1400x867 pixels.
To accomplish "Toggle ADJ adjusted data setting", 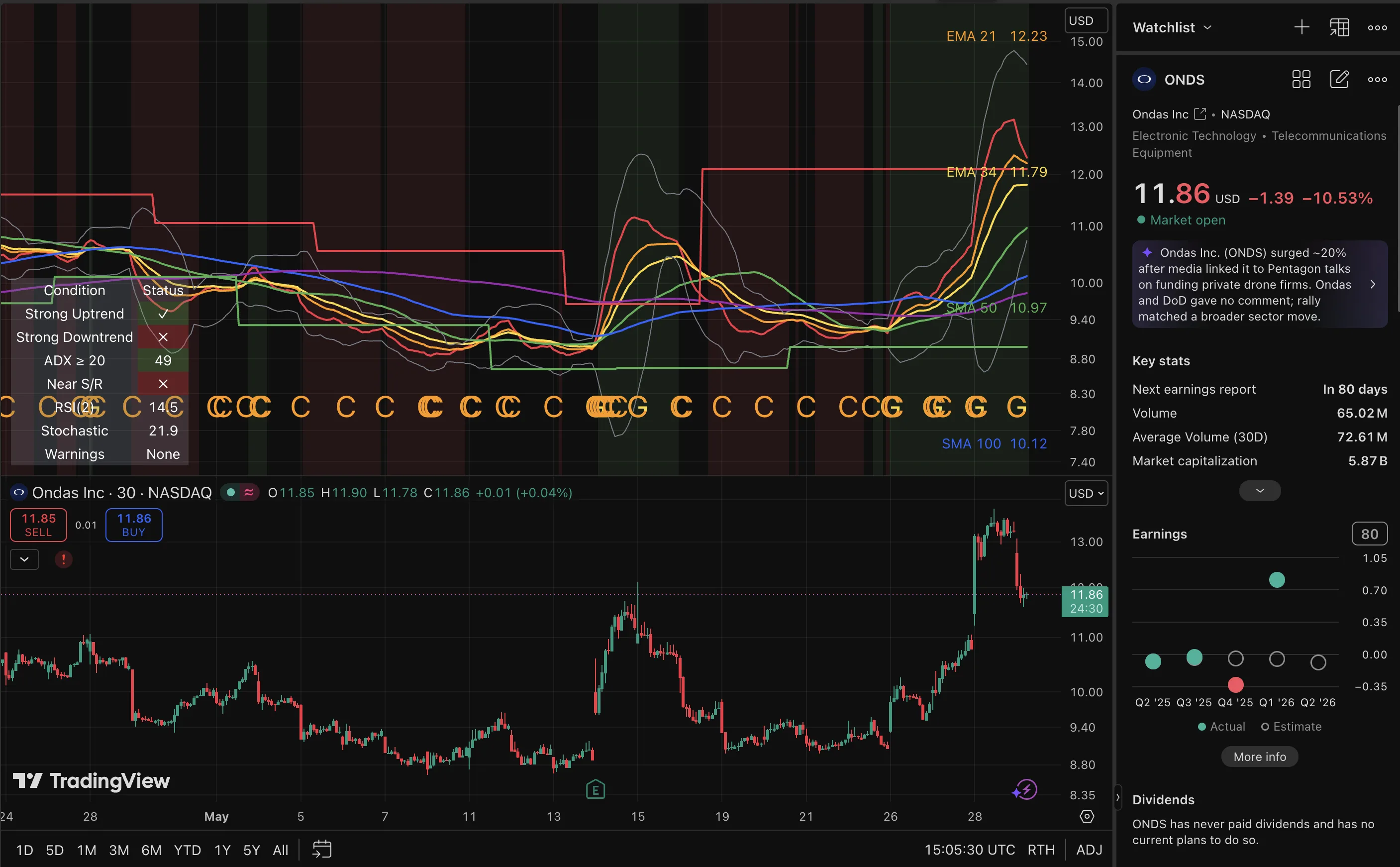I will coord(1089,850).
